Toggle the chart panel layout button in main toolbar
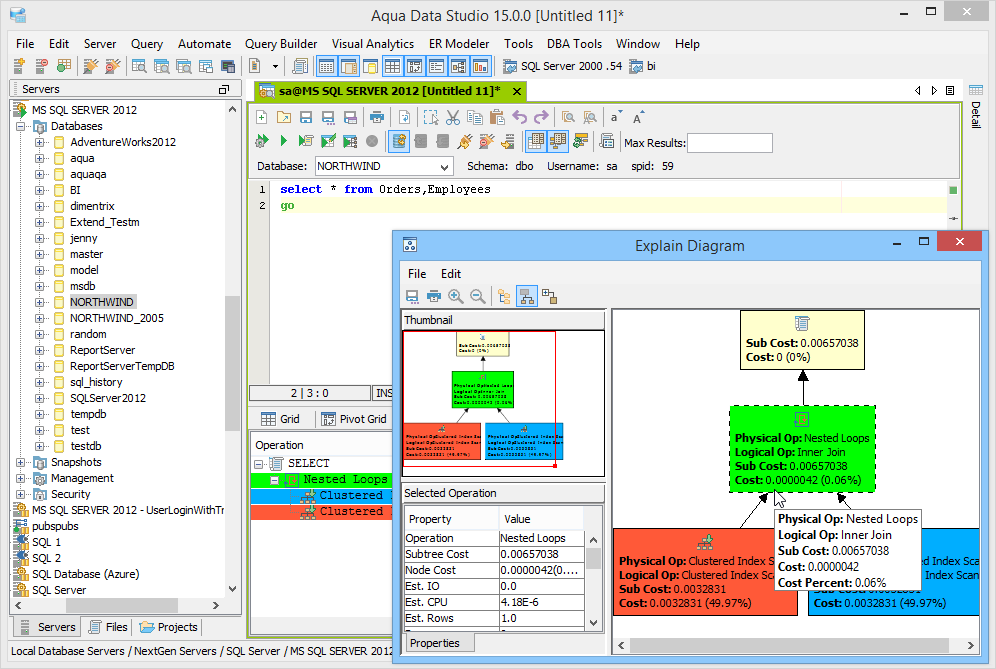 pyautogui.click(x=480, y=66)
